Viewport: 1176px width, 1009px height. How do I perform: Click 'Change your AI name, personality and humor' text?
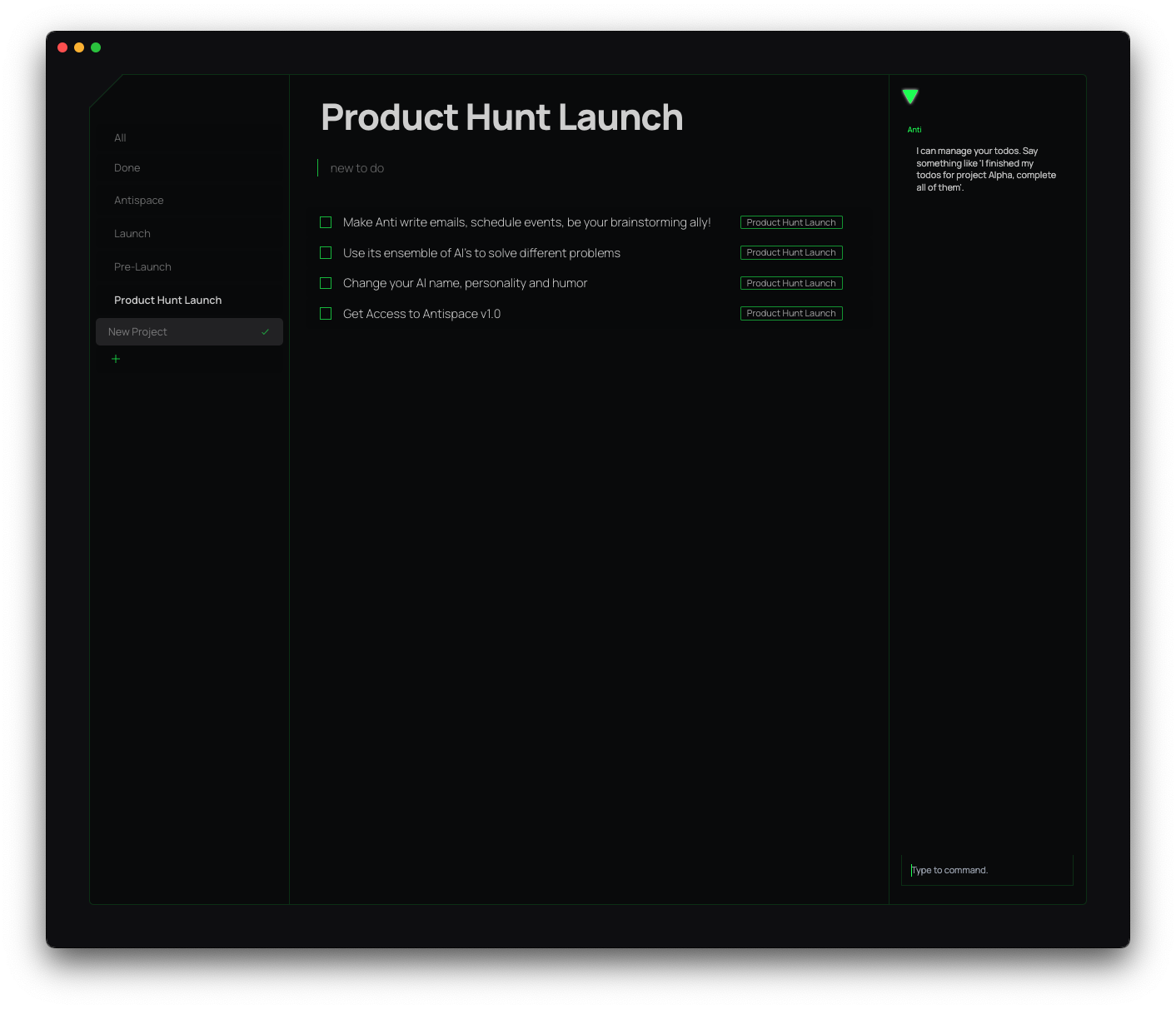(x=465, y=283)
